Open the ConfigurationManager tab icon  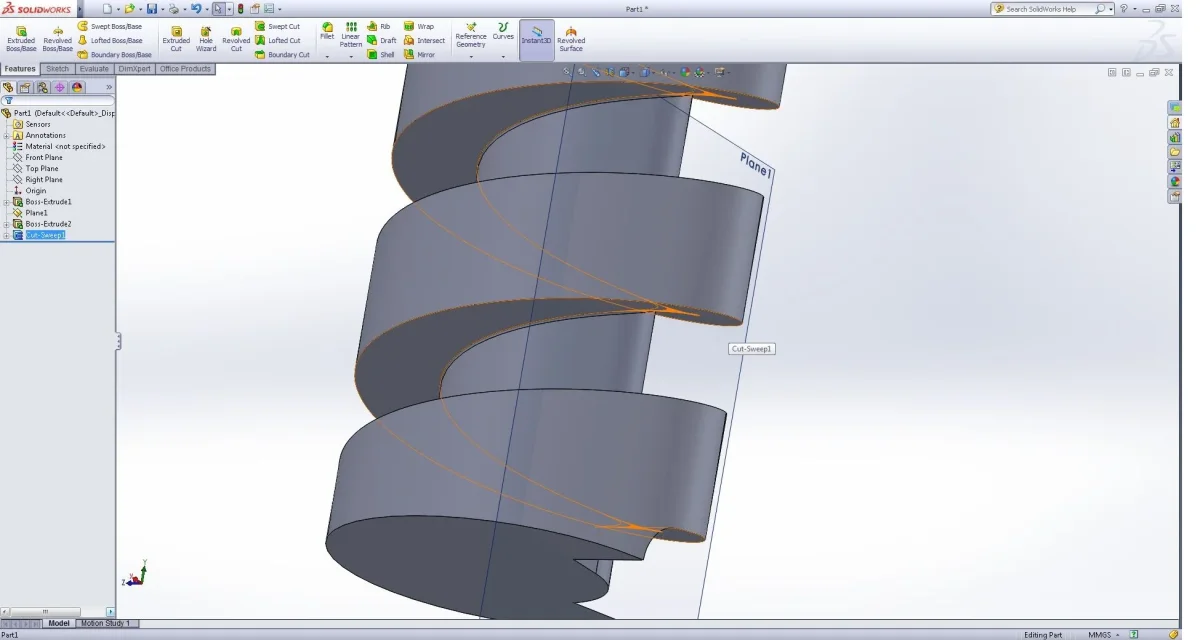pos(42,88)
